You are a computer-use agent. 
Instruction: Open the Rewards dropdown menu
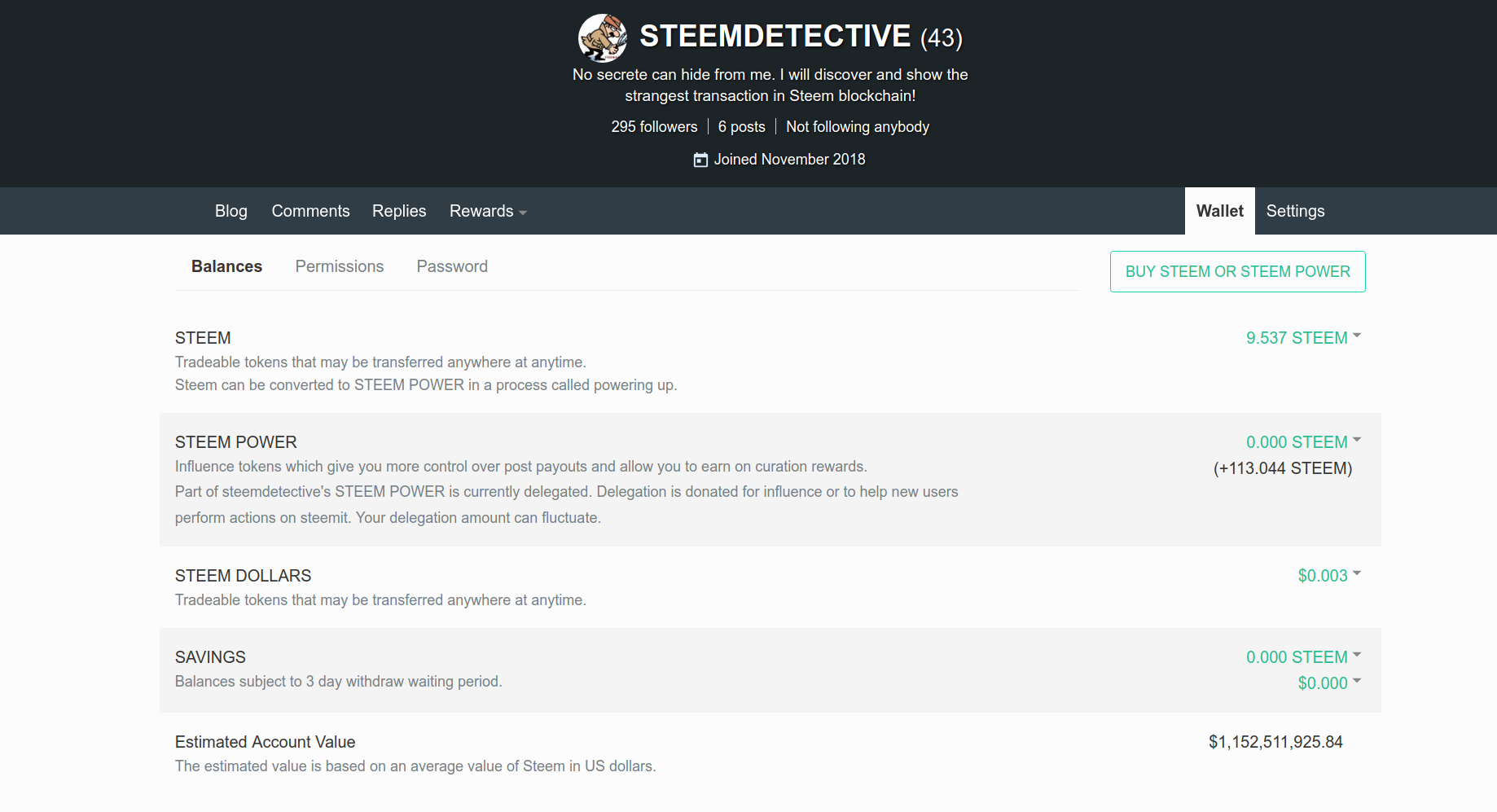tap(488, 211)
